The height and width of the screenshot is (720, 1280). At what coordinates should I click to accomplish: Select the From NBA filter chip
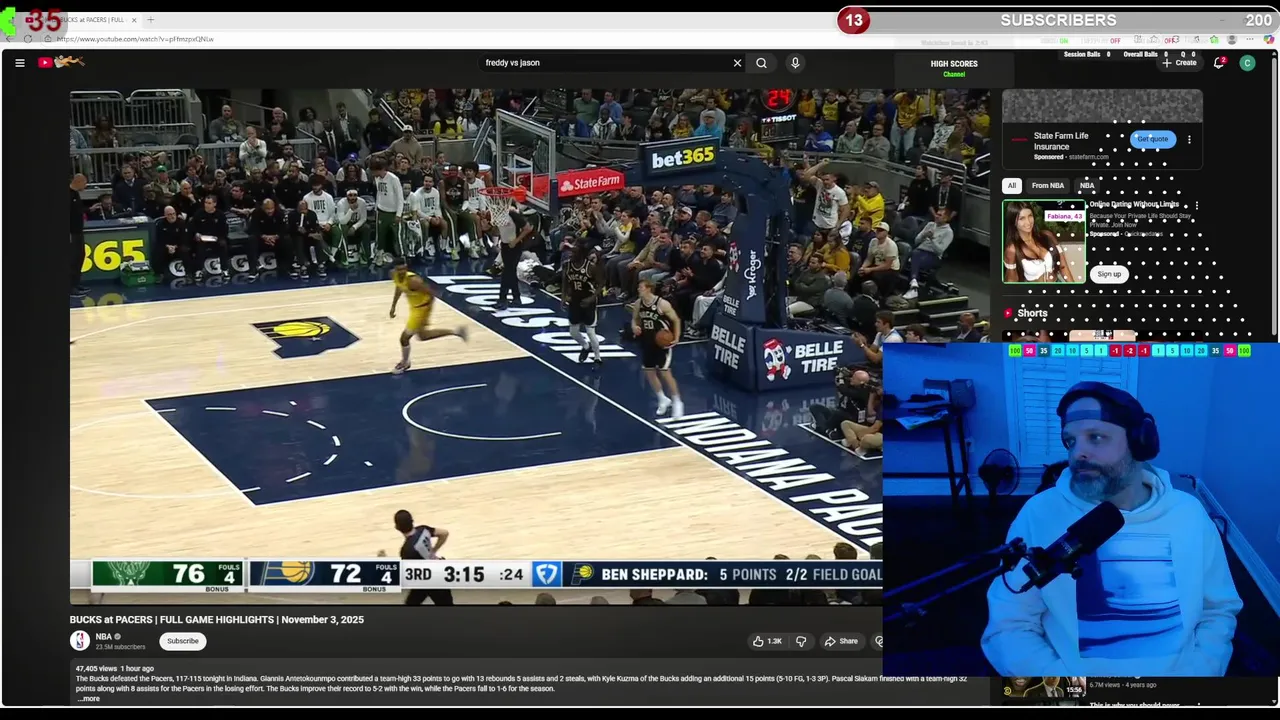(1048, 186)
